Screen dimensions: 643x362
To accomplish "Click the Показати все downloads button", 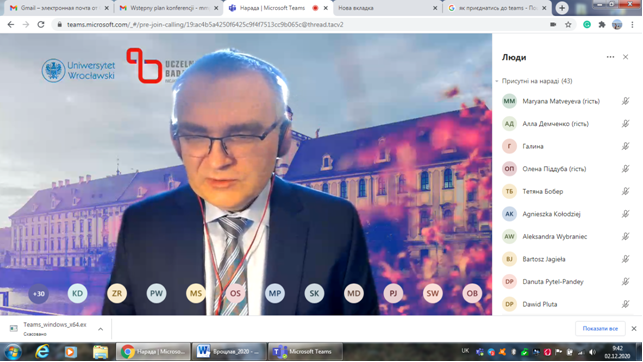I will [600, 328].
